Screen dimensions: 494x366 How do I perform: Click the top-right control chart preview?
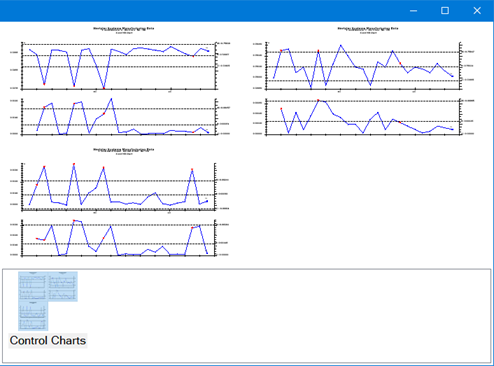coord(364,81)
